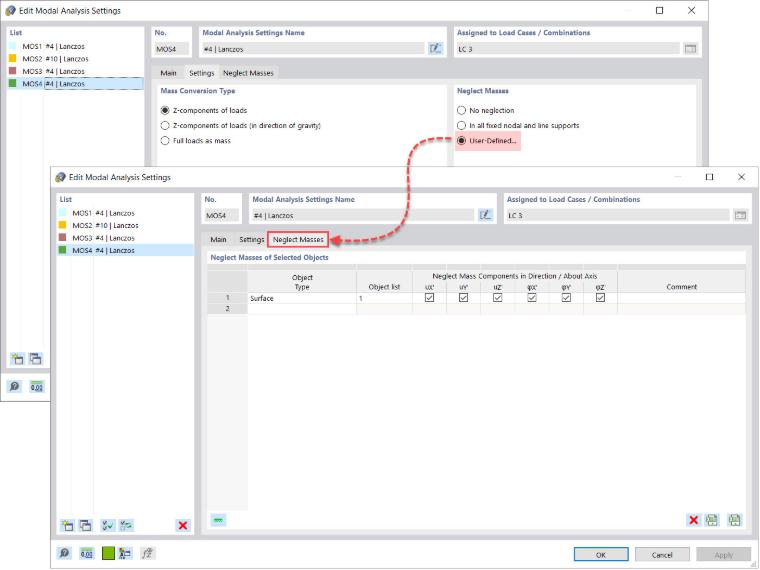The width and height of the screenshot is (760, 570).
Task: Toggle φX checkbox for Surface row
Action: coord(532,298)
